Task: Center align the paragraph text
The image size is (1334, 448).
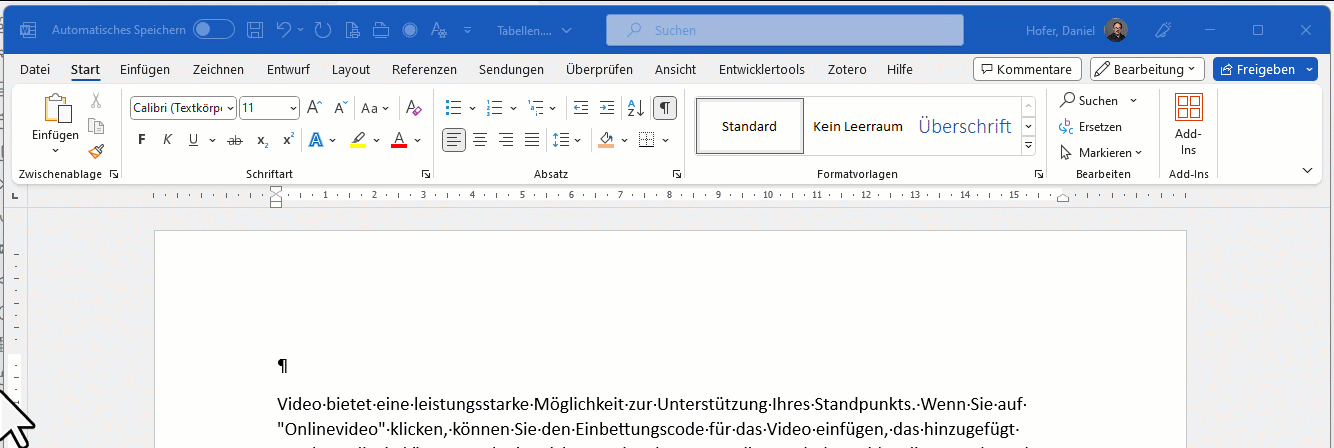Action: tap(480, 140)
